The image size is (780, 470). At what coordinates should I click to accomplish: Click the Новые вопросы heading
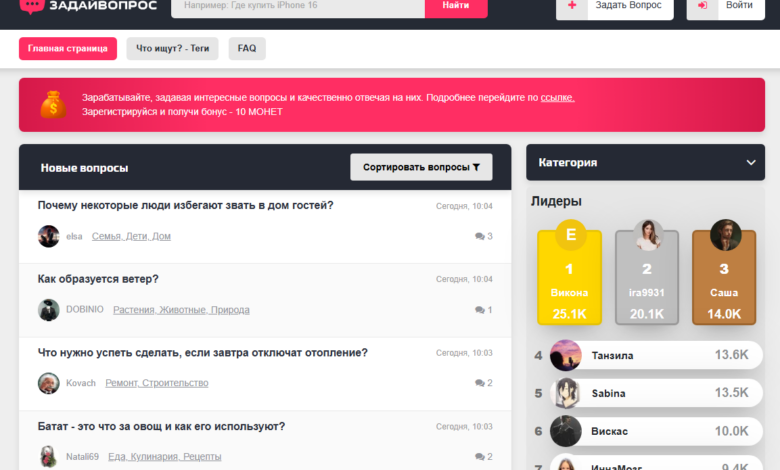[x=85, y=168]
